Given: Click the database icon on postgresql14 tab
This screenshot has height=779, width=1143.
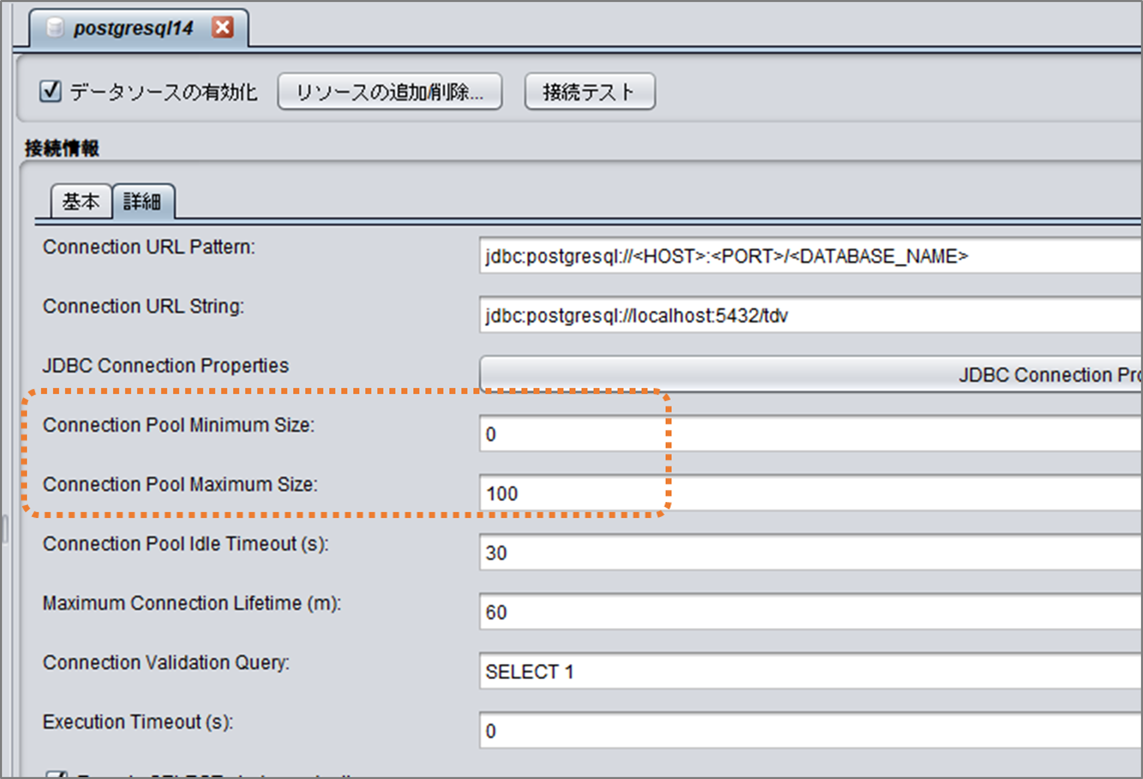Looking at the screenshot, I should (55, 28).
